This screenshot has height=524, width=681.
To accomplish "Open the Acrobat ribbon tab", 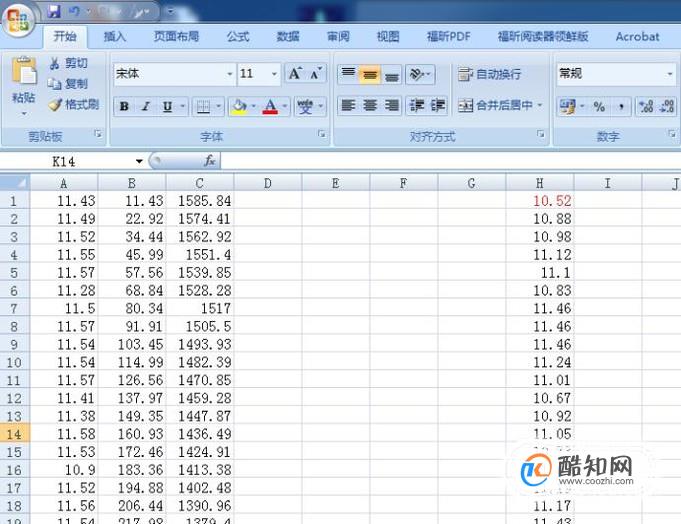I will 637,37.
